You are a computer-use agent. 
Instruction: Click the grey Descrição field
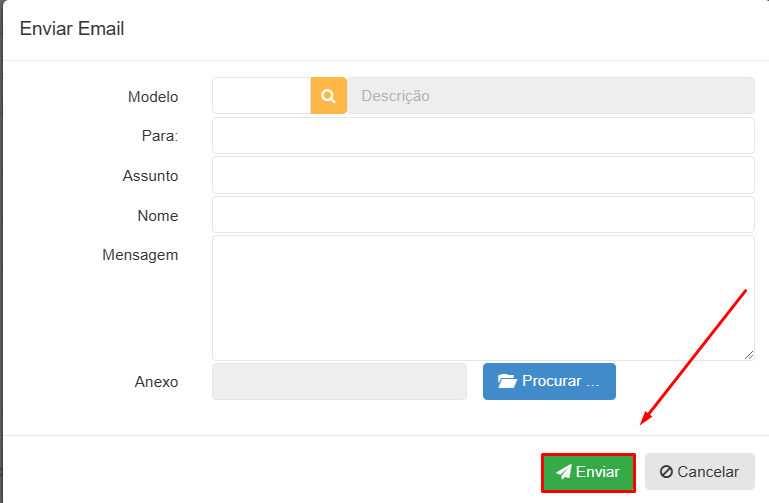(x=550, y=96)
